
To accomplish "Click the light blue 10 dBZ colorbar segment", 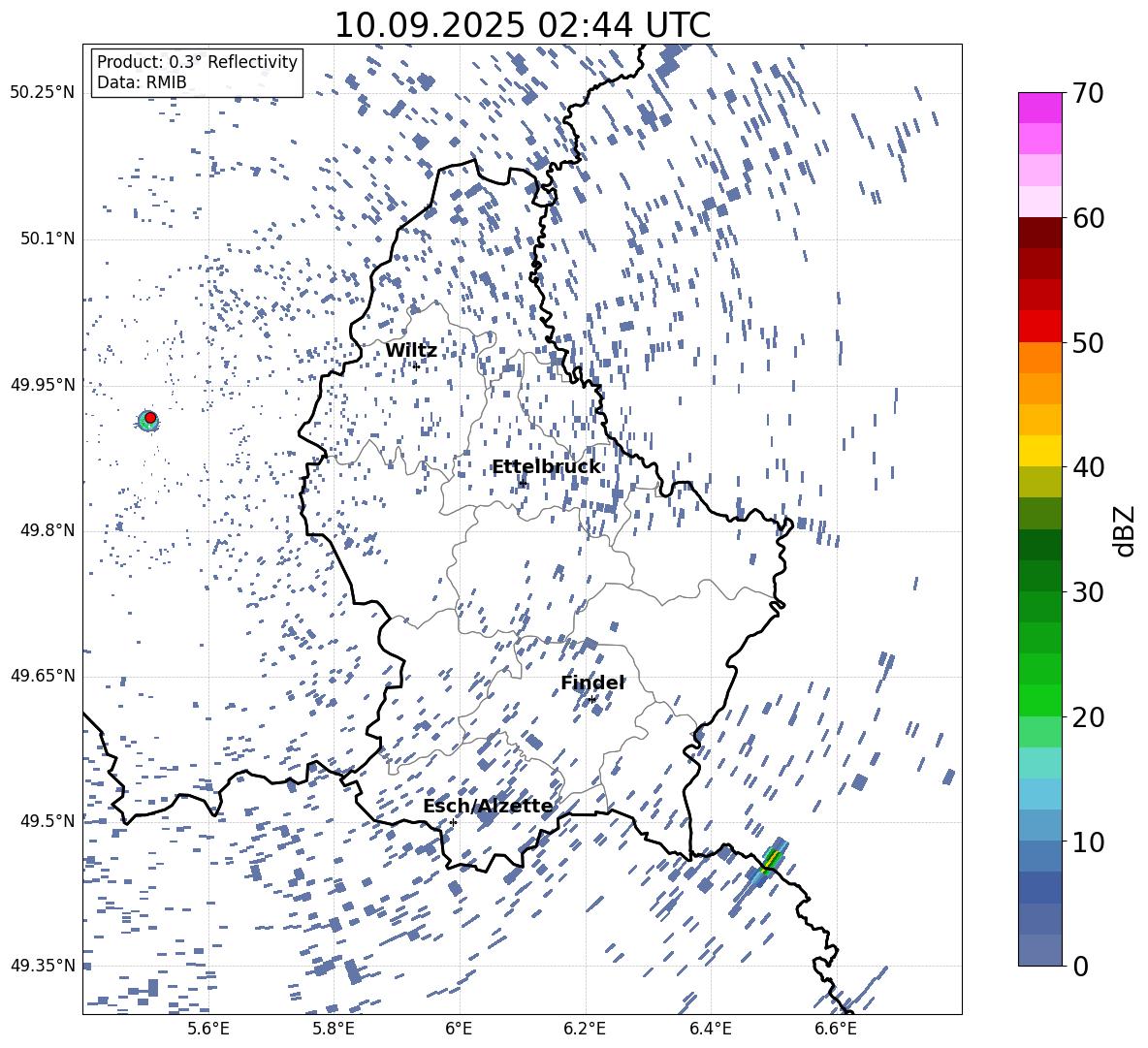I will (x=1039, y=825).
